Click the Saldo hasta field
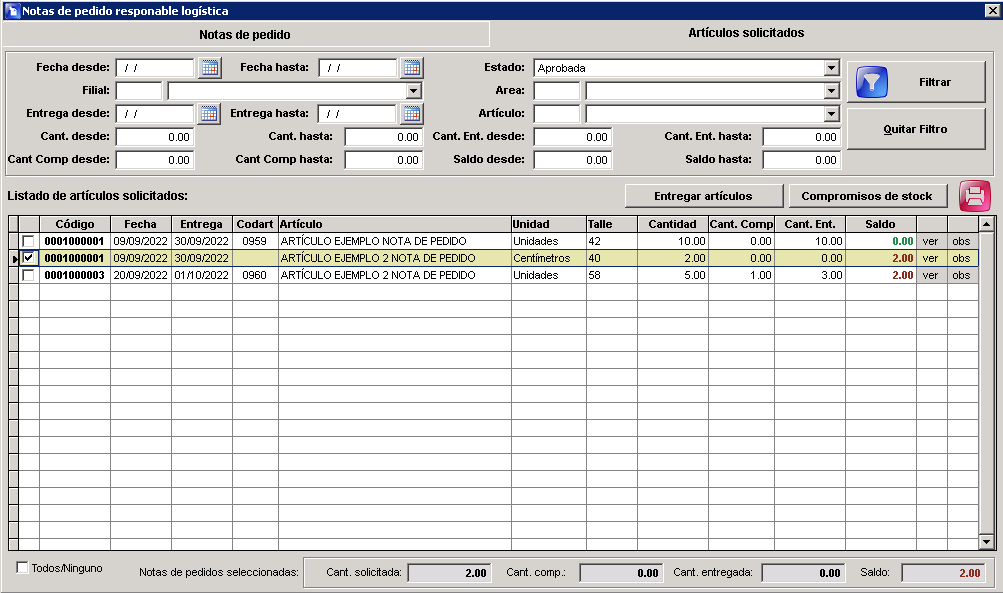 (802, 160)
